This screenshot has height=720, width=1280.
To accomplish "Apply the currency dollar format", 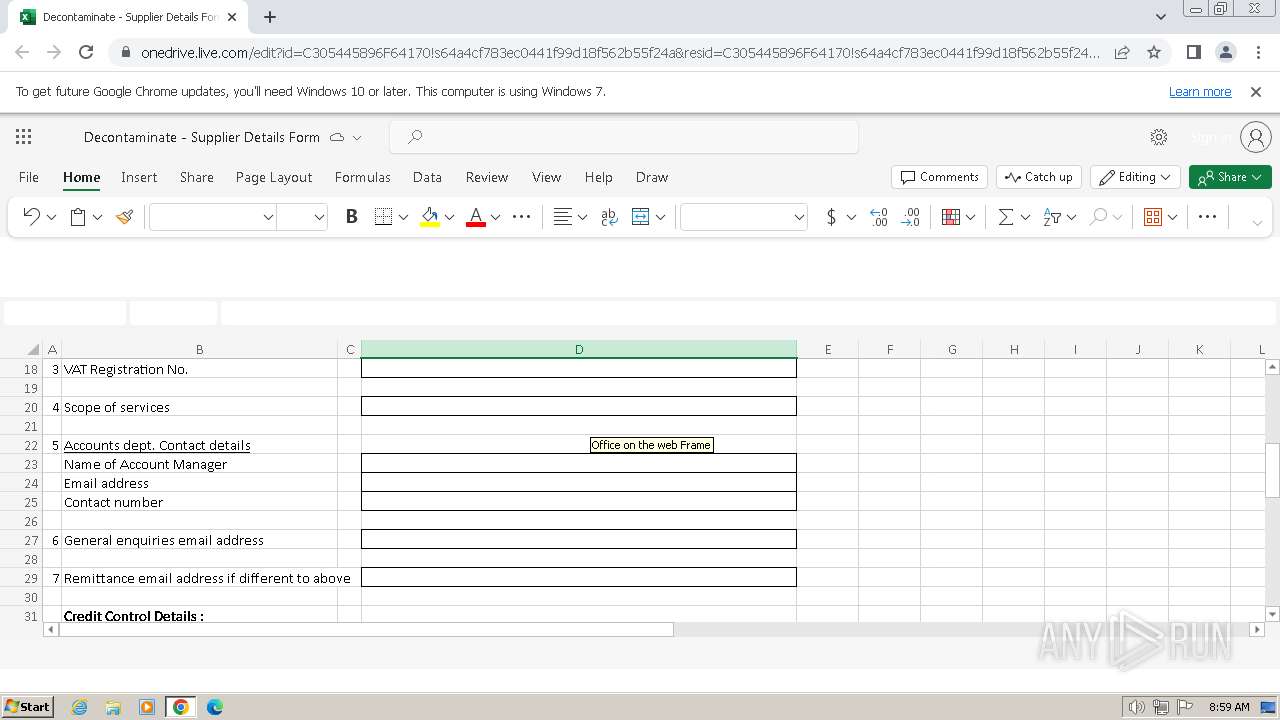I will pyautogui.click(x=831, y=217).
